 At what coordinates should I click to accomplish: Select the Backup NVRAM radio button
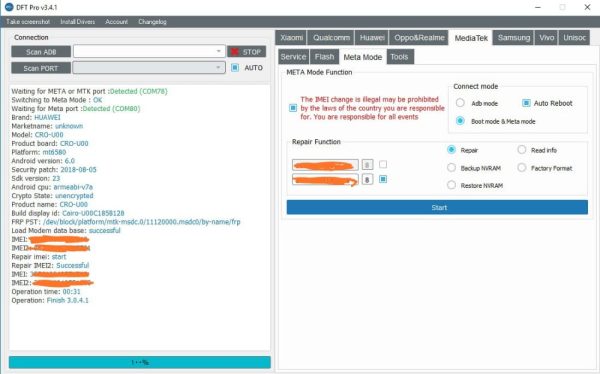(452, 168)
